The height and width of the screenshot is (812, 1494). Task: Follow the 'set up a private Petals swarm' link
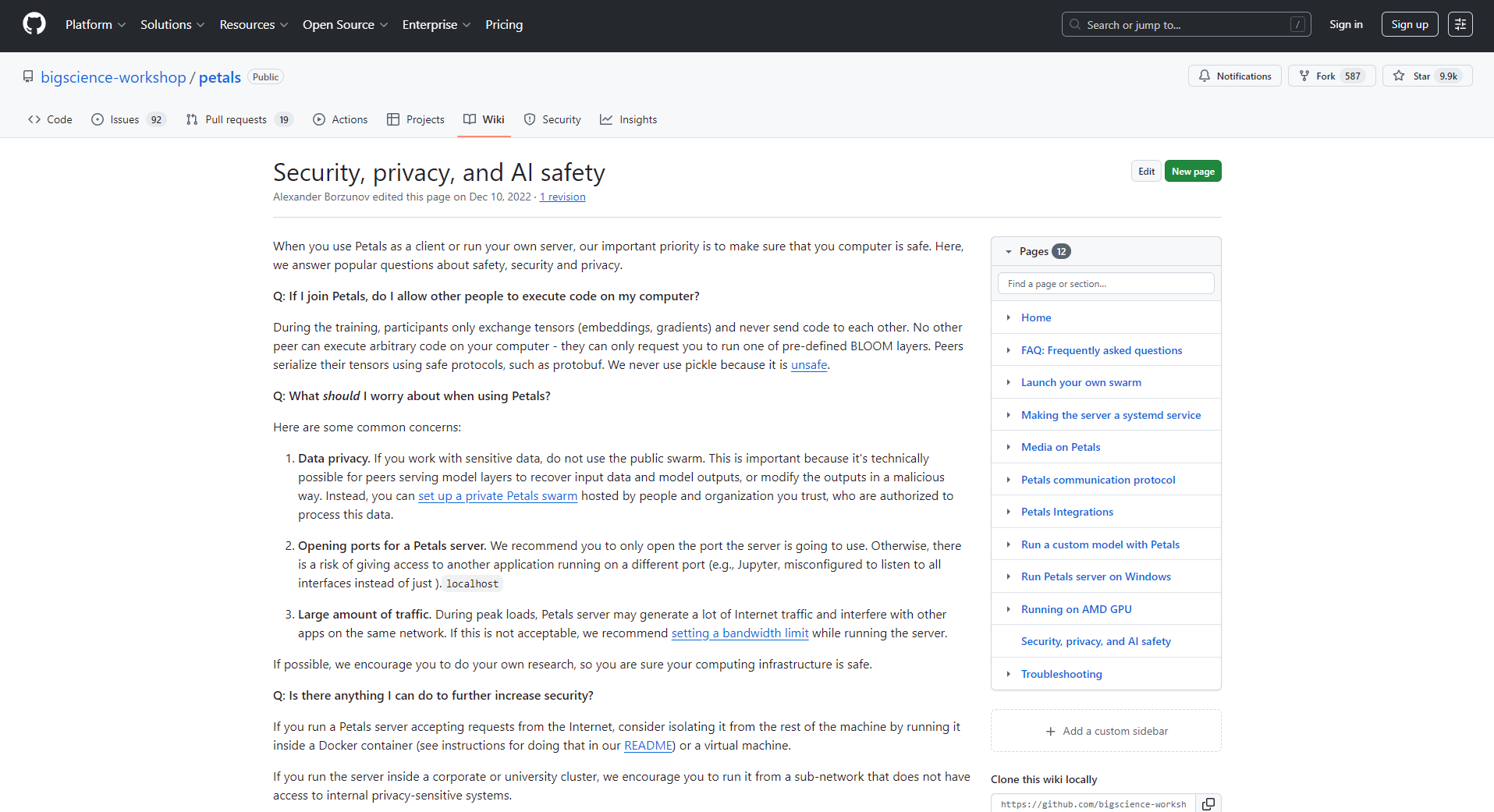point(498,496)
